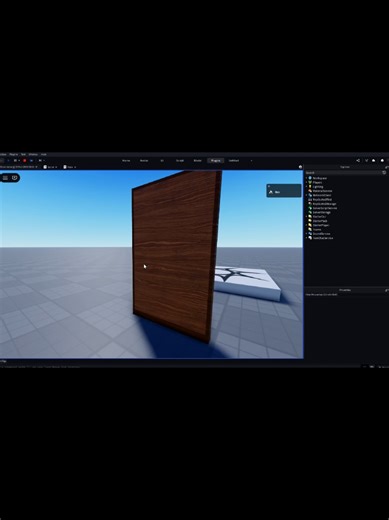Select ReplicatedFirst in the Explorer
This screenshot has height=520, width=389.
(x=322, y=199)
